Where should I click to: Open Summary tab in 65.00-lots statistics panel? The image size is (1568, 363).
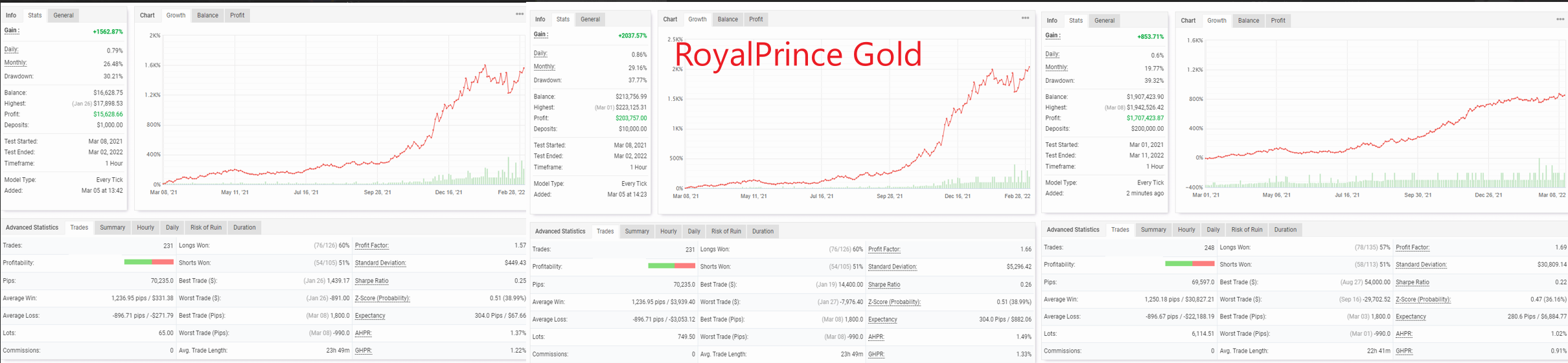click(x=112, y=227)
